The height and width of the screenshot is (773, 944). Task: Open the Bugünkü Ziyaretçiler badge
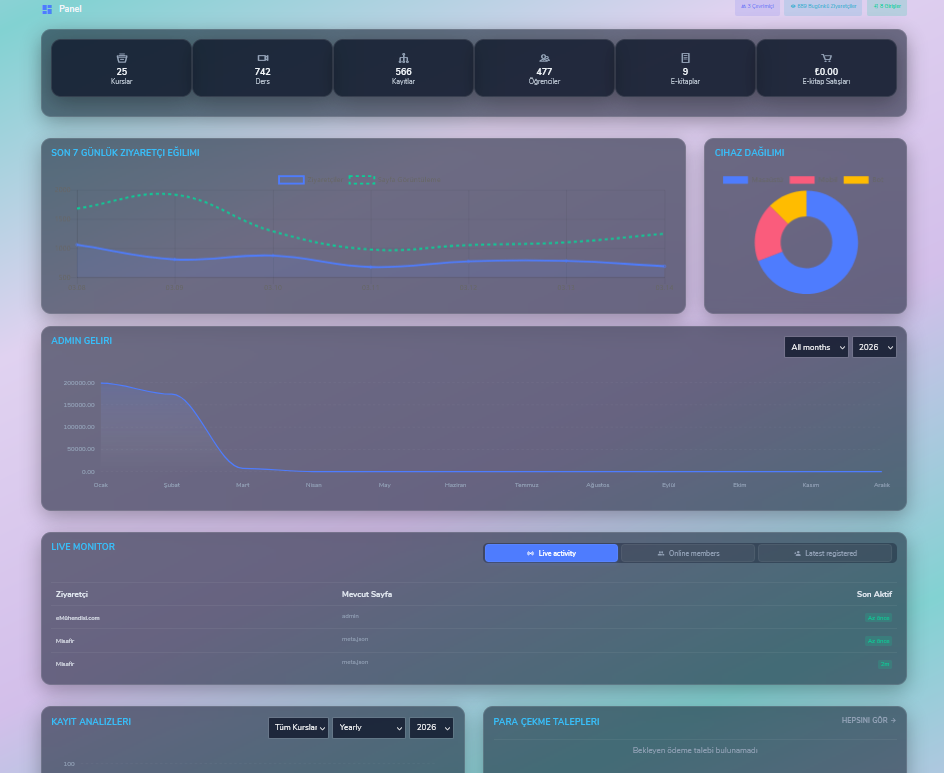click(x=823, y=7)
